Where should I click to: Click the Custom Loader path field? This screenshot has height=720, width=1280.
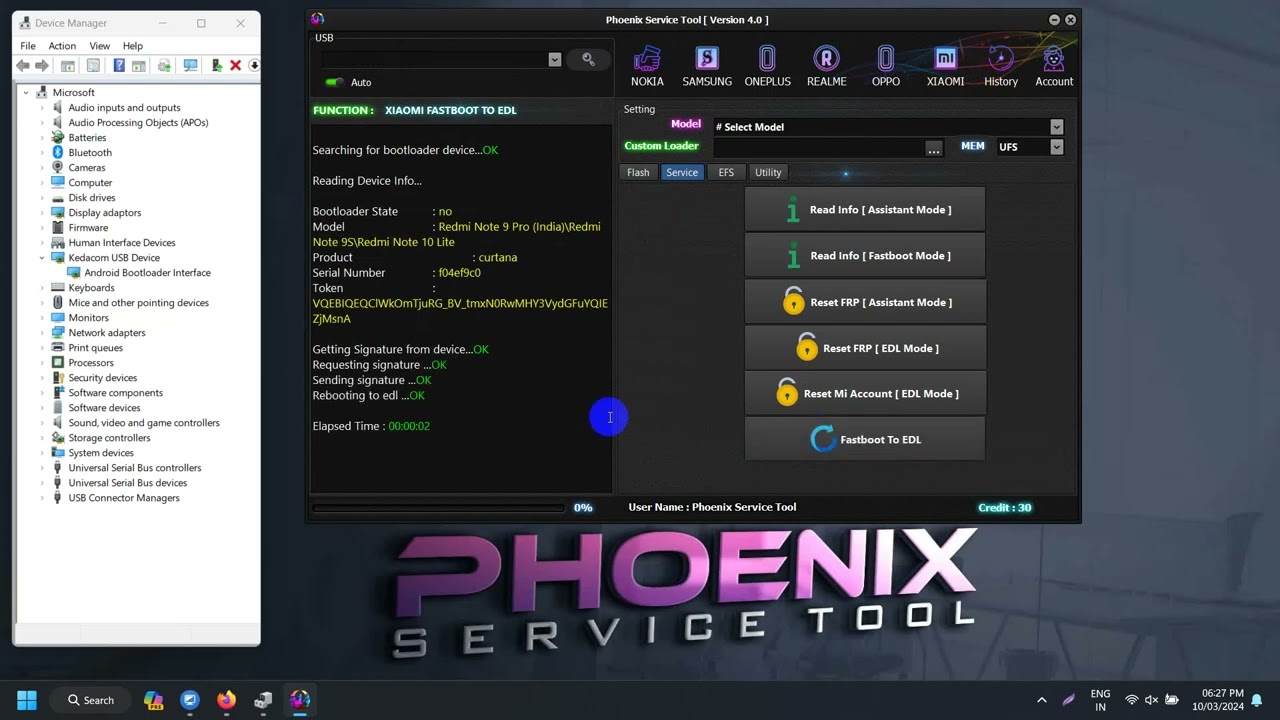[818, 147]
